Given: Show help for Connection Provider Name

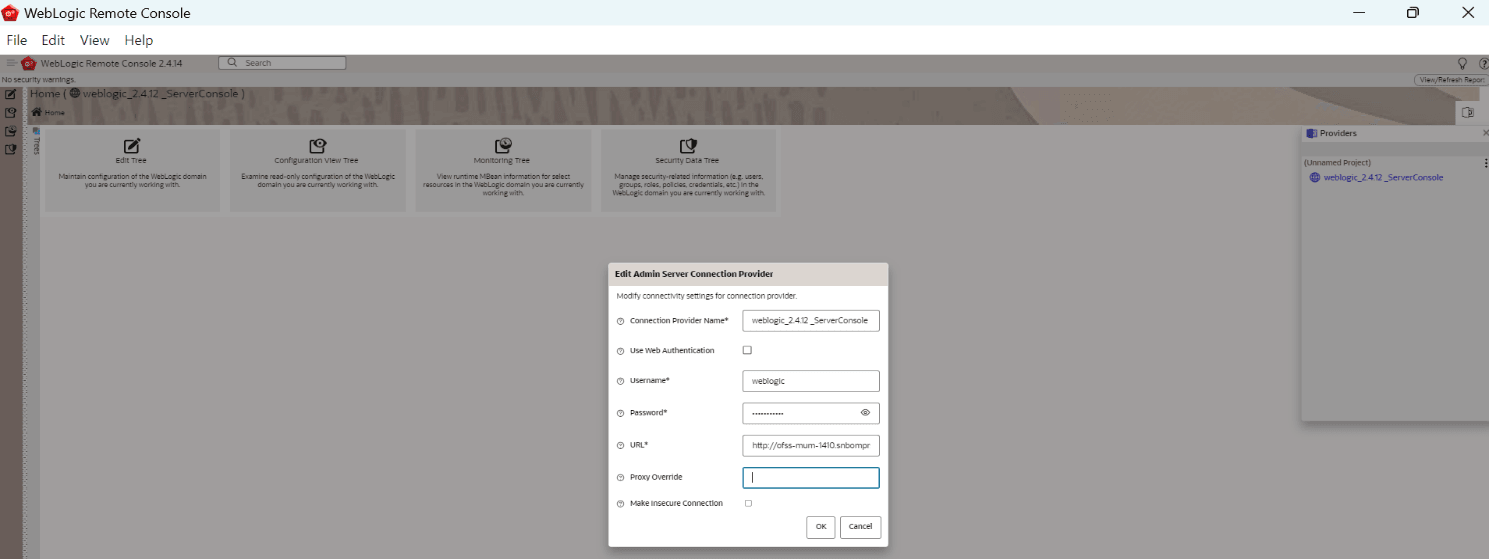Looking at the screenshot, I should [620, 321].
